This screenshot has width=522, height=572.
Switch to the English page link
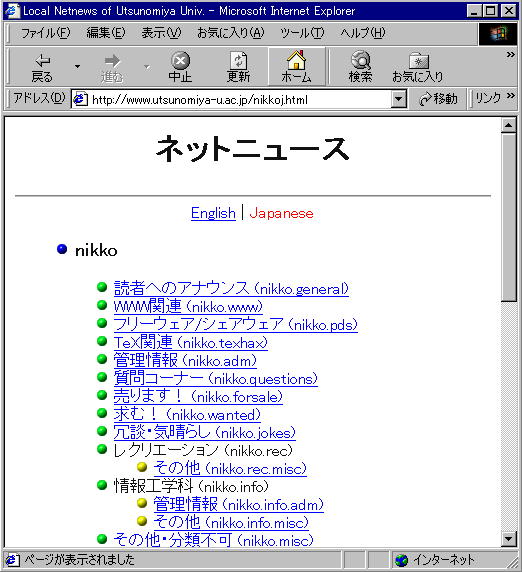213,213
